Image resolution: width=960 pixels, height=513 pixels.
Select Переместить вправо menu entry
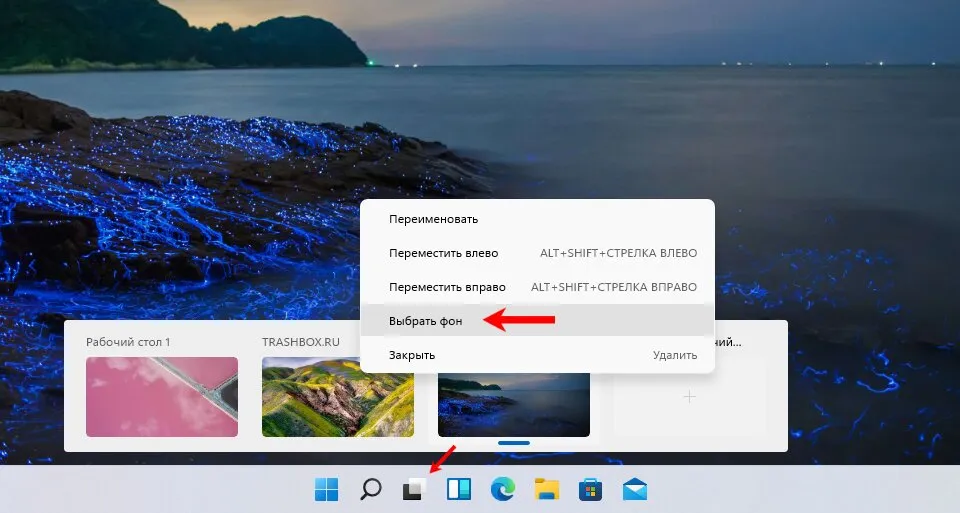537,287
